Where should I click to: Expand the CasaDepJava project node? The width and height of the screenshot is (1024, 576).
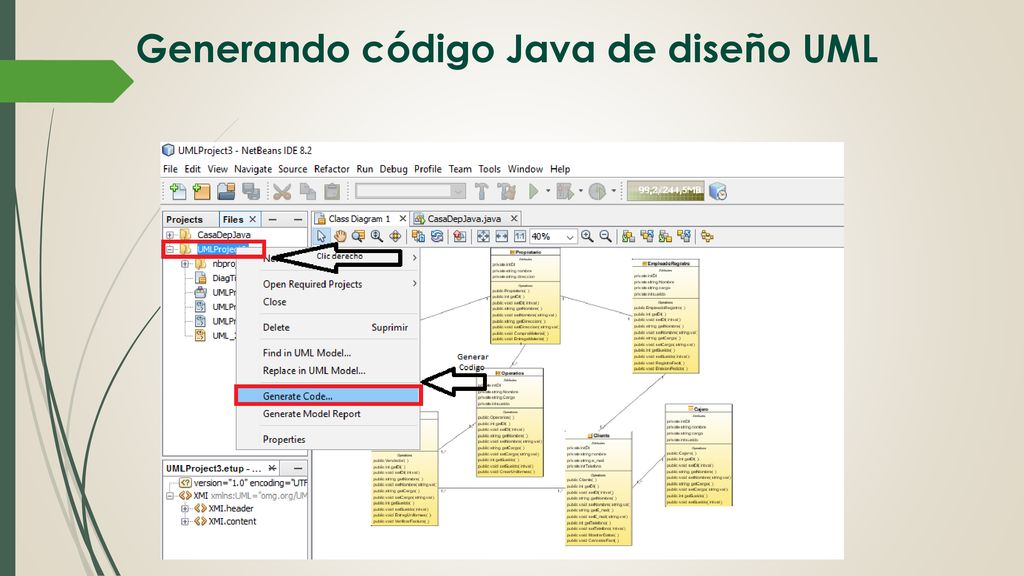[x=170, y=234]
